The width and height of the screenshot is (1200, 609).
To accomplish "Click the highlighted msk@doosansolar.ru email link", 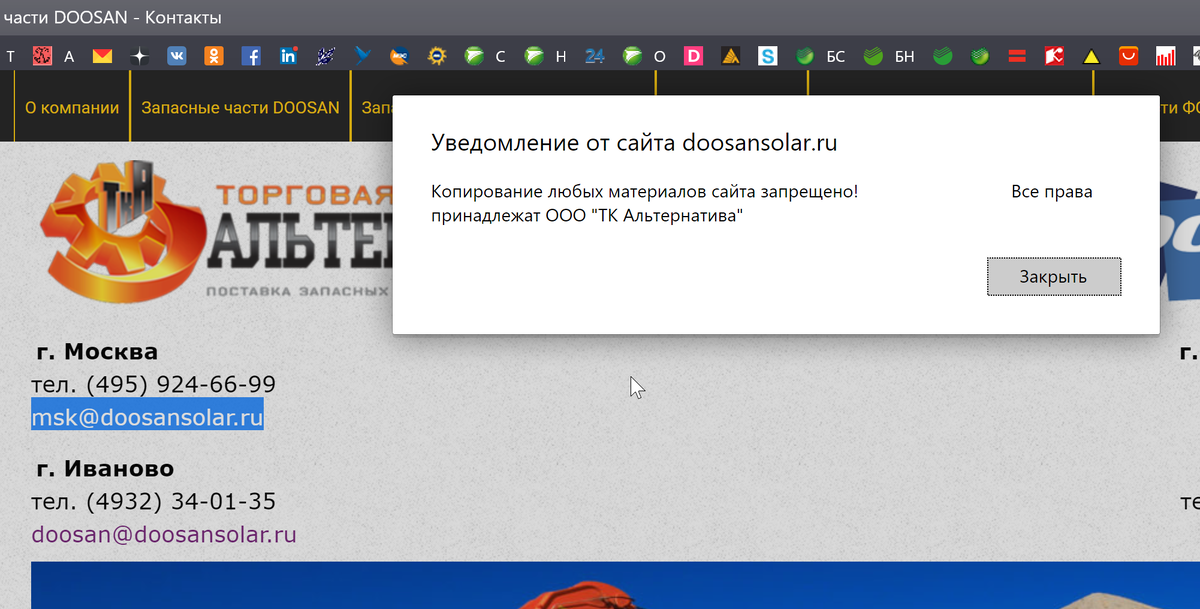I will coord(146,416).
